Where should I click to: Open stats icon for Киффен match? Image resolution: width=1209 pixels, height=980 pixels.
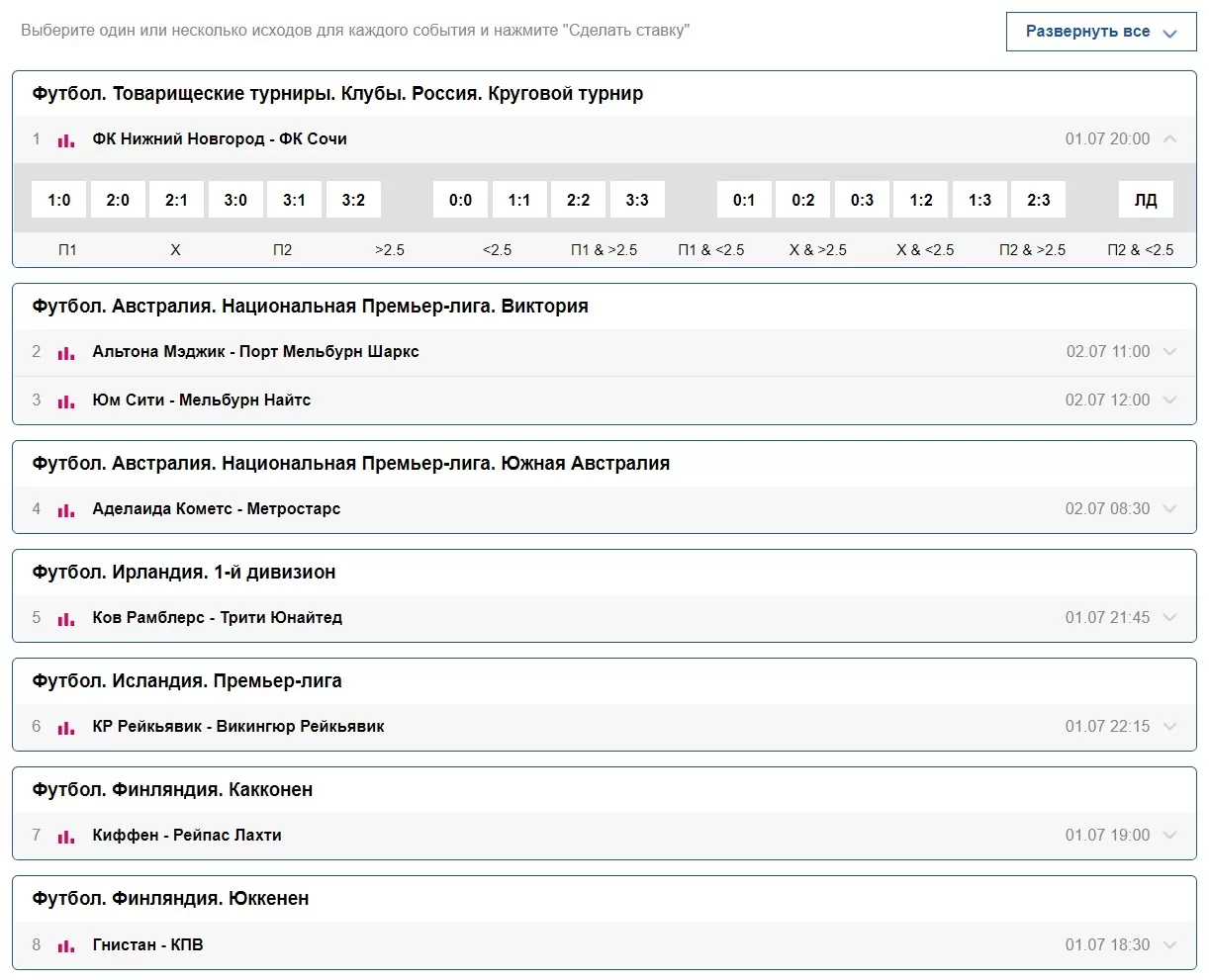(66, 837)
